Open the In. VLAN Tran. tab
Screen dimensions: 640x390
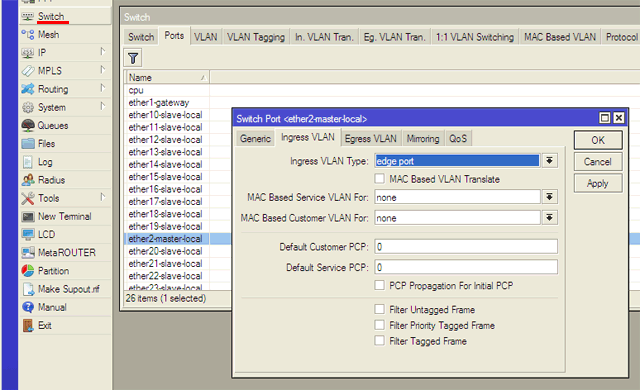[324, 37]
